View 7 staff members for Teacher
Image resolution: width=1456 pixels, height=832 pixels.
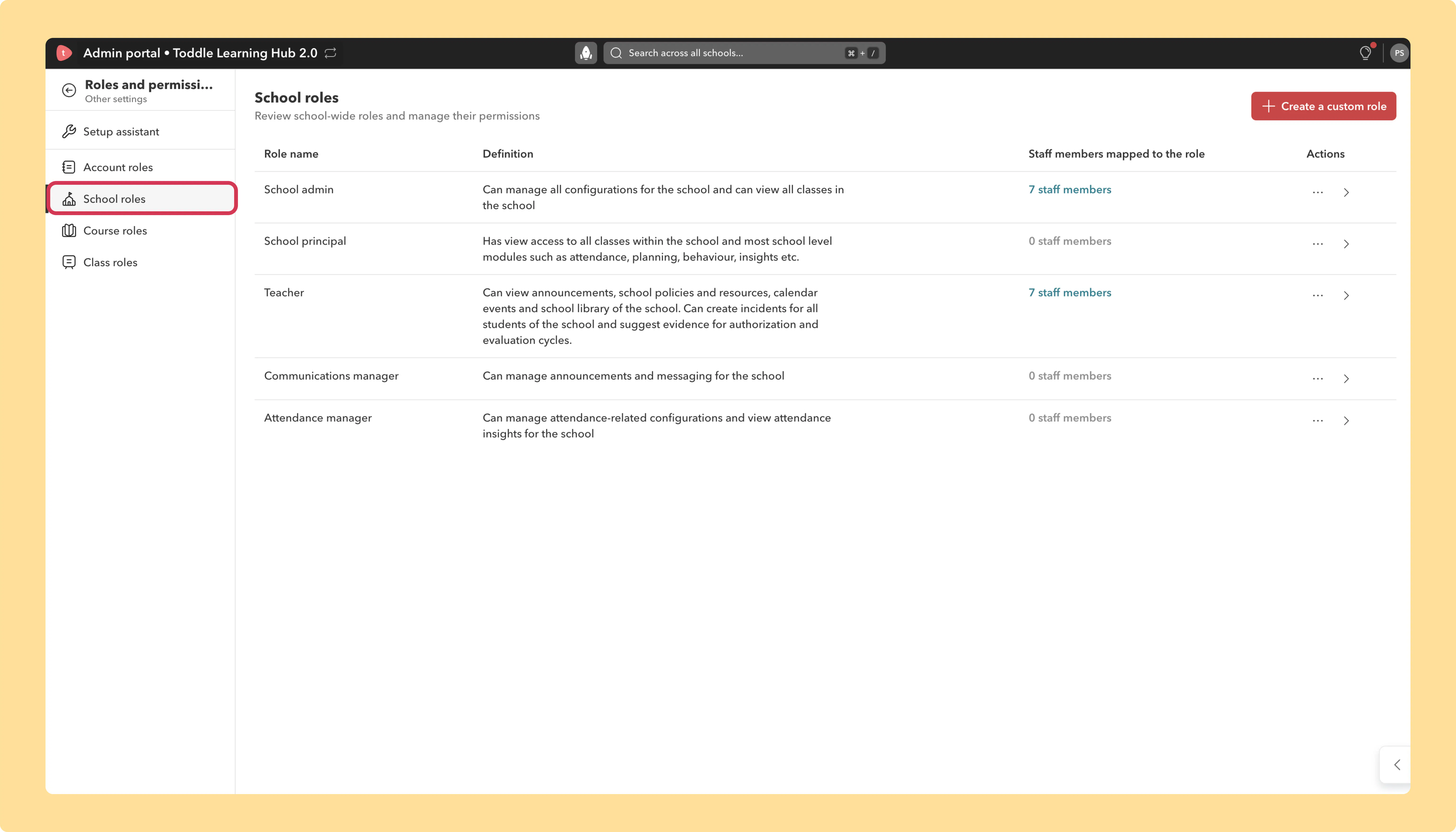(x=1070, y=293)
